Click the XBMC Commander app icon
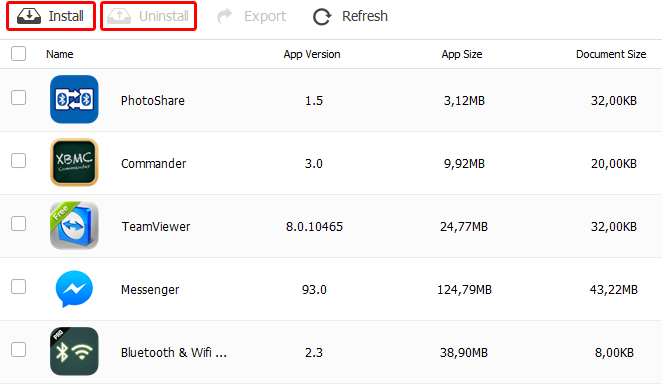This screenshot has width=662, height=384. (74, 162)
